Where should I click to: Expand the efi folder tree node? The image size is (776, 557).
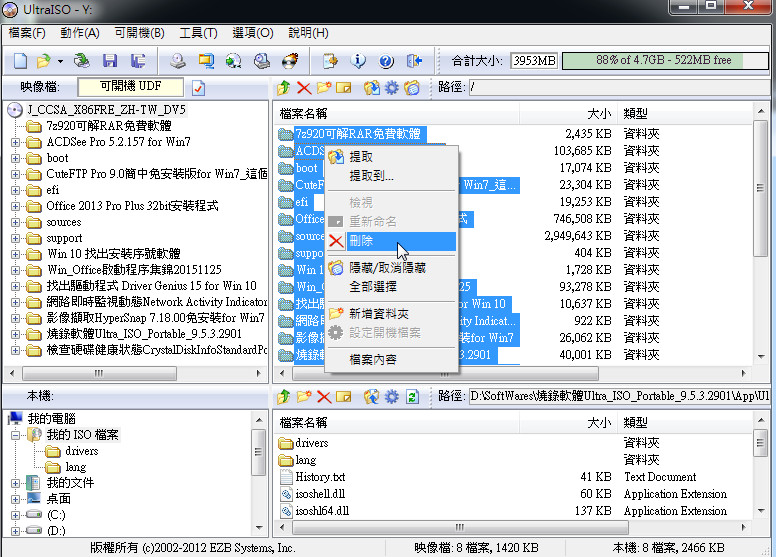[15, 191]
